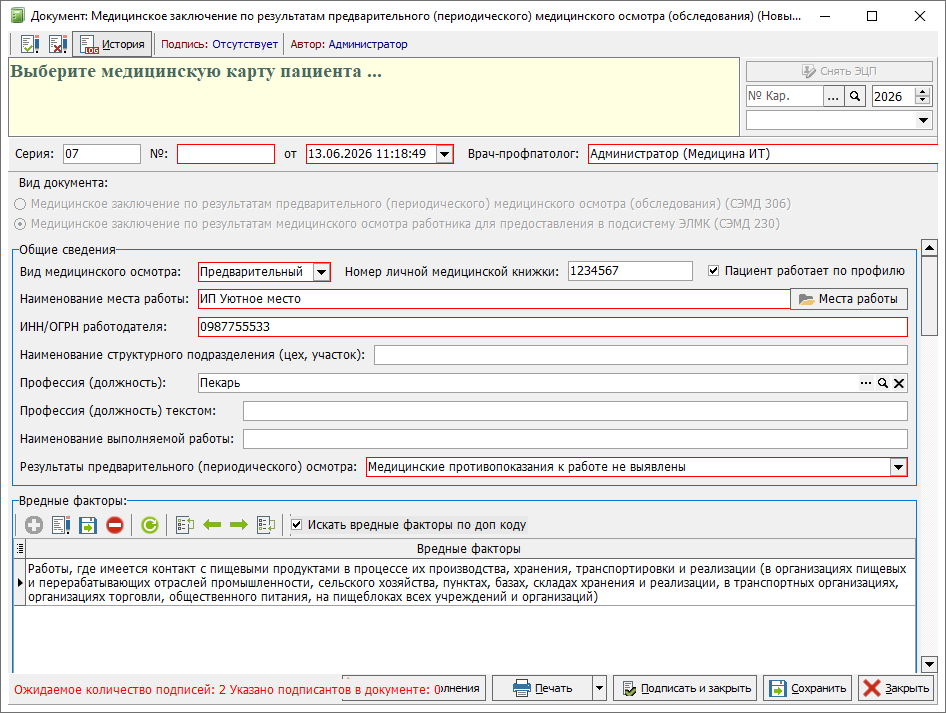Expand the Результаты осмотра dropdown arrow
Screen dimensions: 946x713
(898, 467)
